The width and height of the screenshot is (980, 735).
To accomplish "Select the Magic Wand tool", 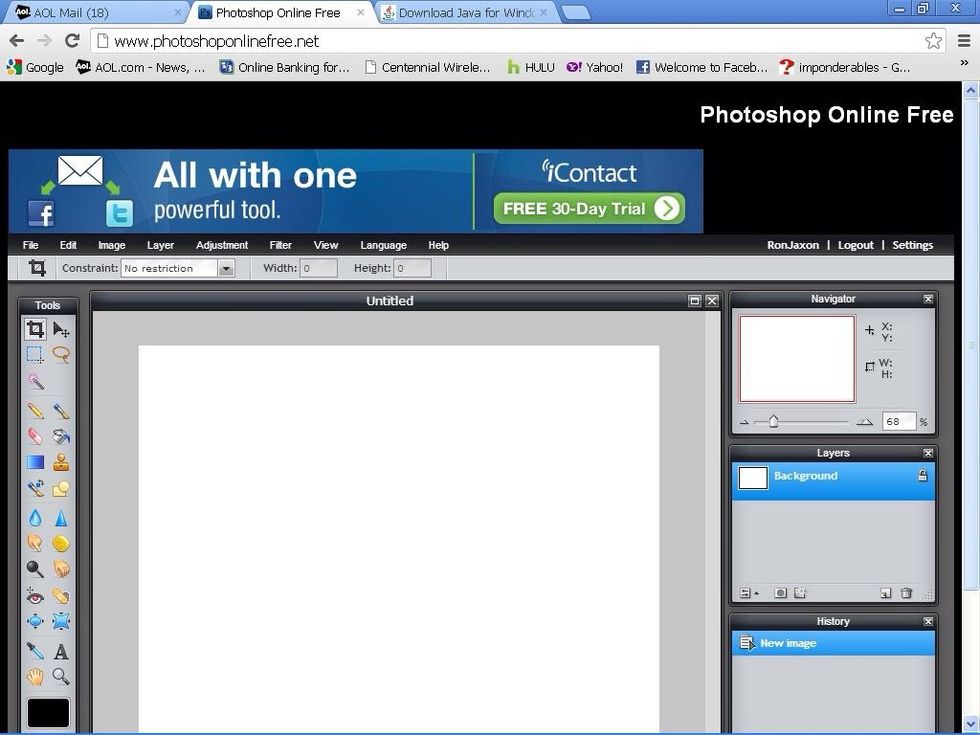I will click(x=36, y=381).
